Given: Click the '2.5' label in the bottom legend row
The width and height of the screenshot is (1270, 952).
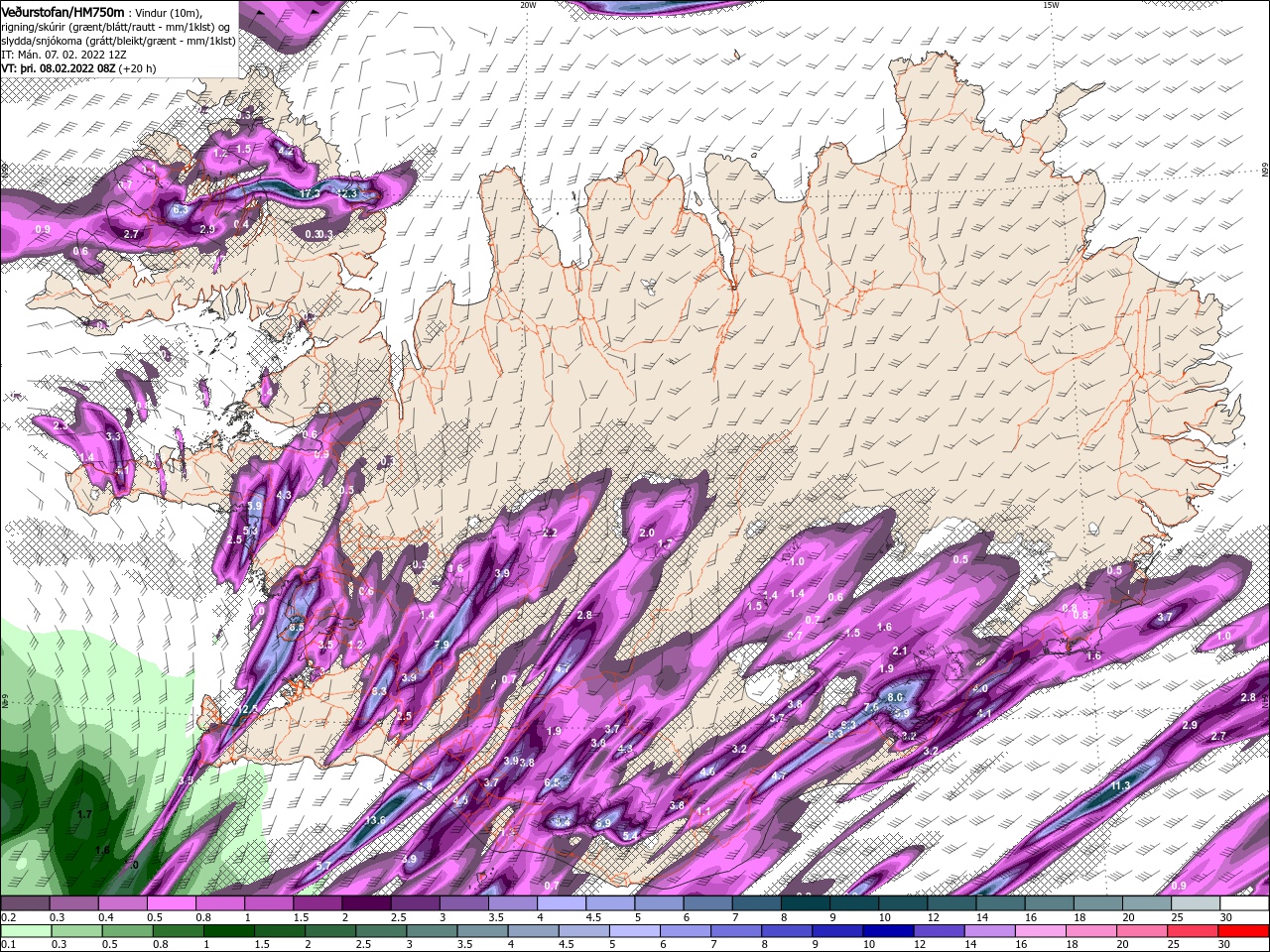Looking at the screenshot, I should (x=363, y=944).
